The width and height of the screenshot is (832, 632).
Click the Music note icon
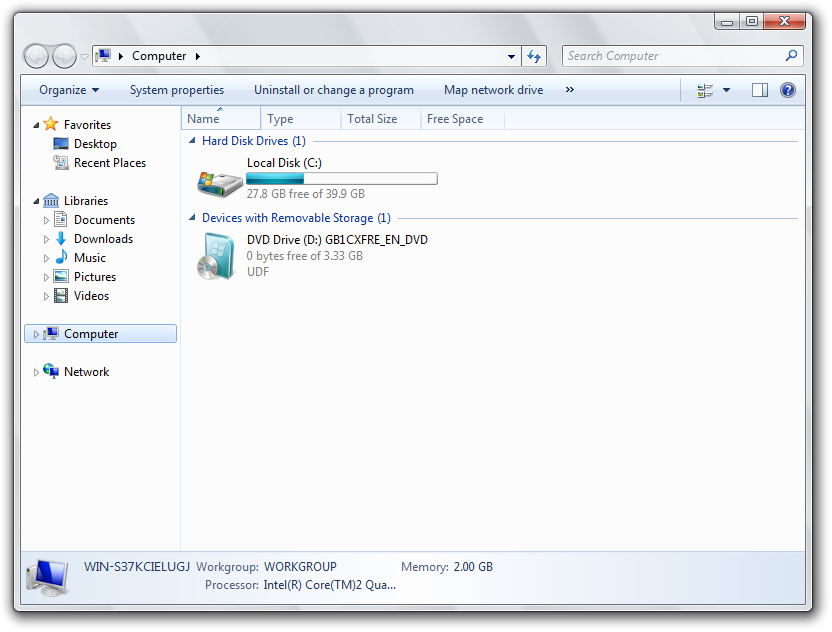point(62,257)
